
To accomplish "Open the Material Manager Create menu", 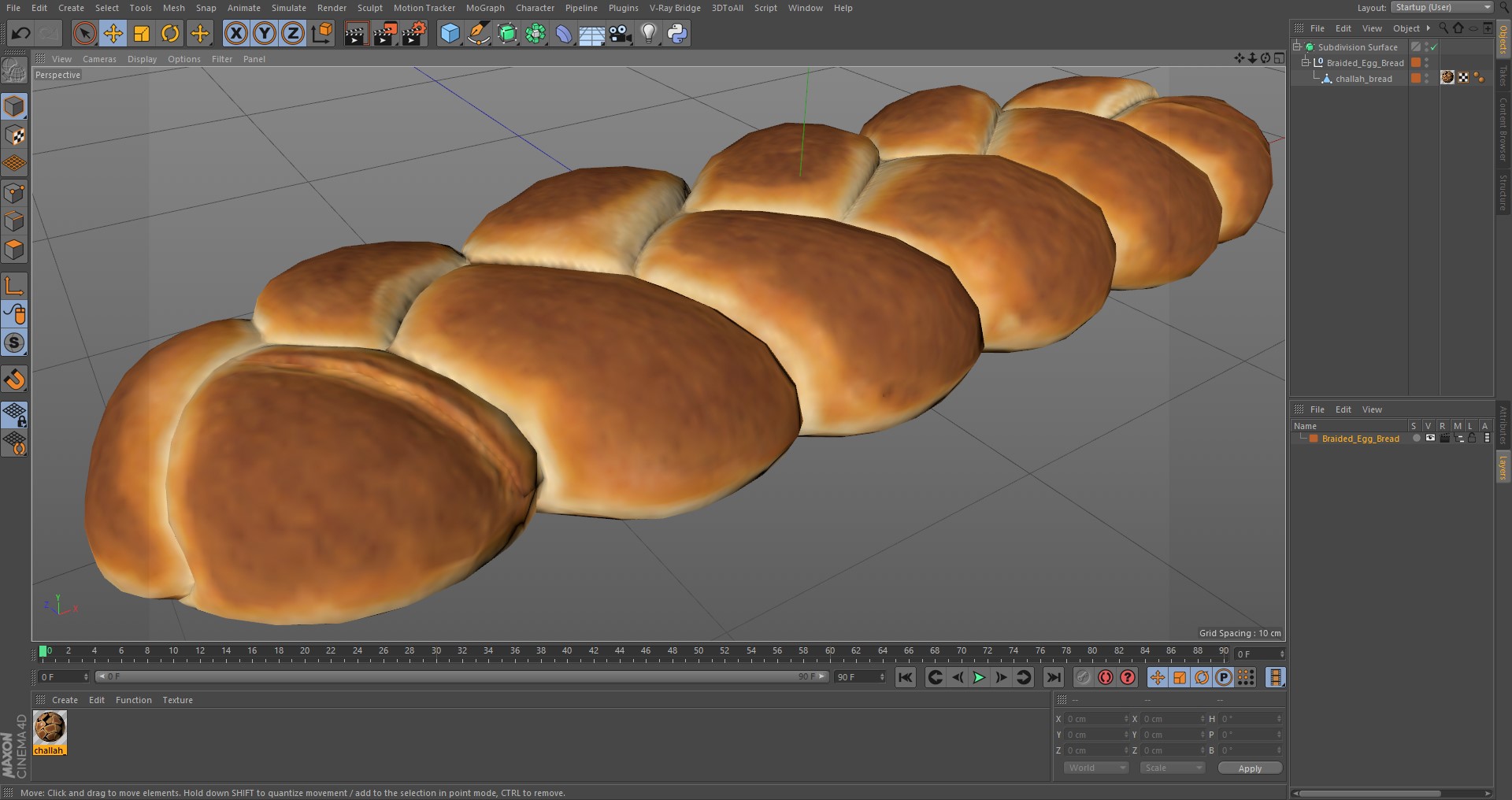I will click(x=65, y=700).
